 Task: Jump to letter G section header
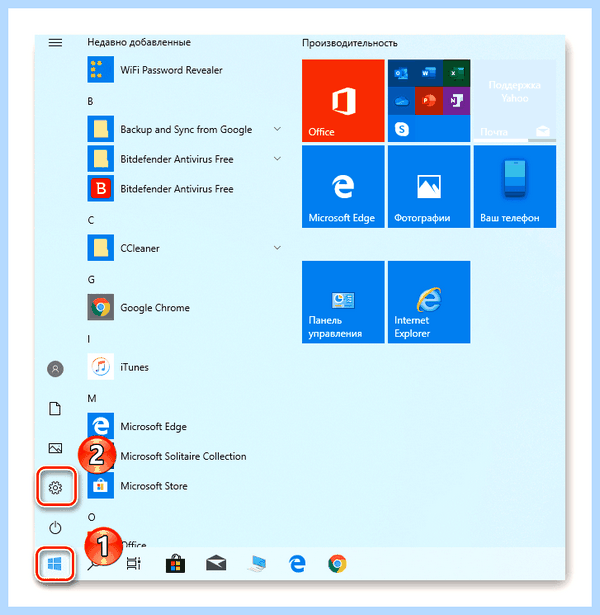coord(91,279)
